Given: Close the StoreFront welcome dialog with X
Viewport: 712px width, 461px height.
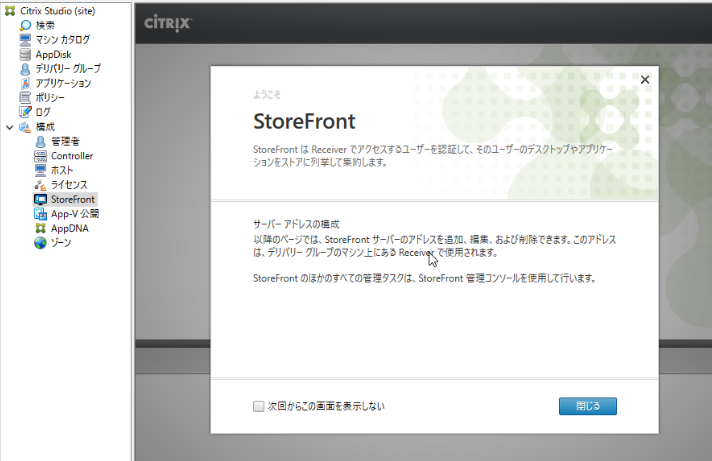Looking at the screenshot, I should [x=644, y=80].
